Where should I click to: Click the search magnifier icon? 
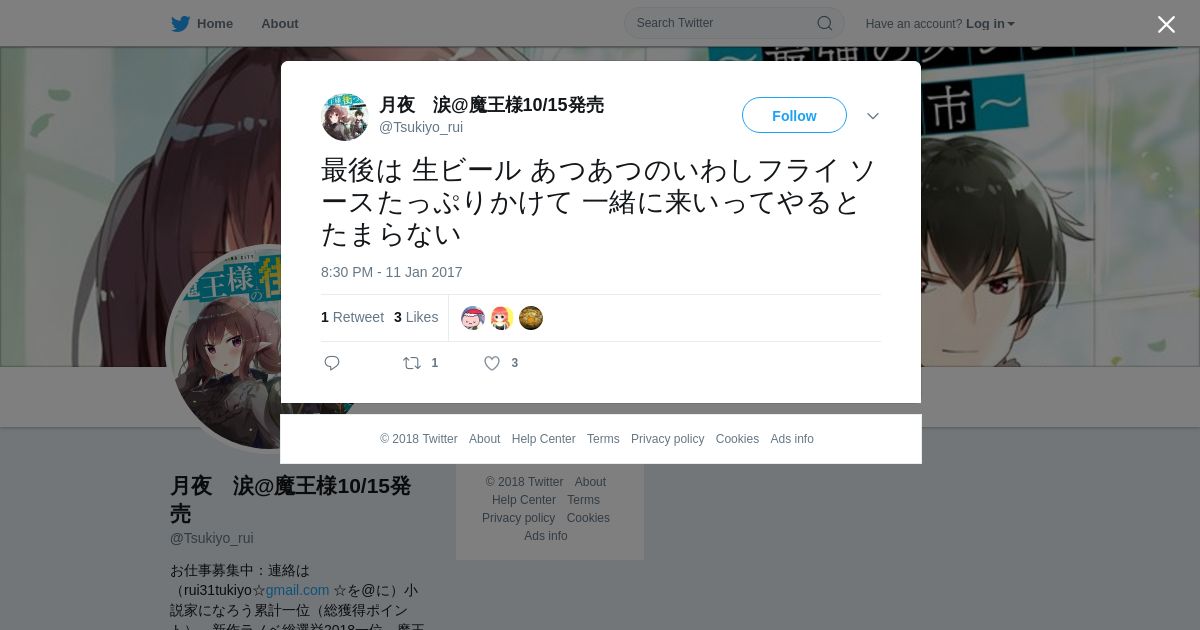(824, 23)
